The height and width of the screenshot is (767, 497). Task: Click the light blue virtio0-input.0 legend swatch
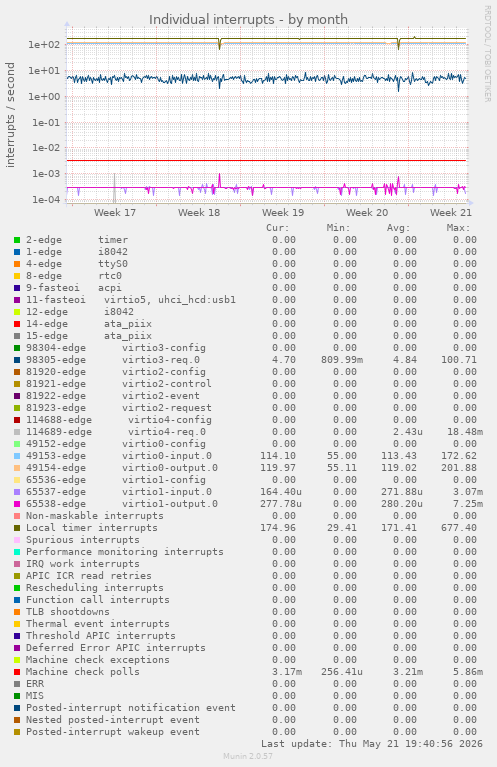[17, 456]
